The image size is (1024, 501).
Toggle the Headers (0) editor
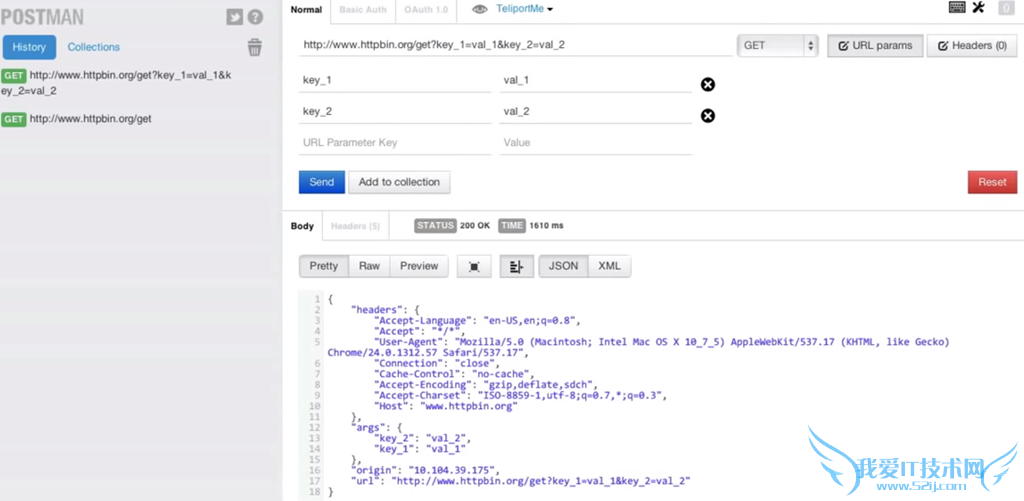coord(971,46)
